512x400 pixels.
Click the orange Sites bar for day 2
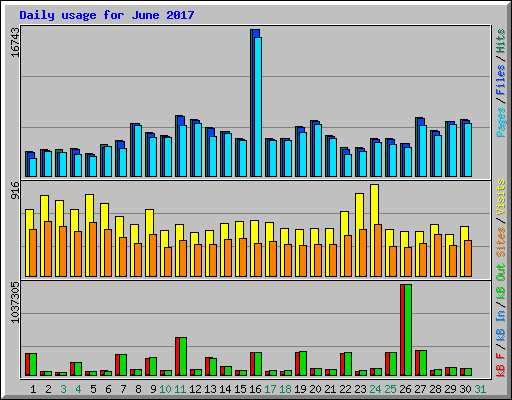pyautogui.click(x=48, y=249)
